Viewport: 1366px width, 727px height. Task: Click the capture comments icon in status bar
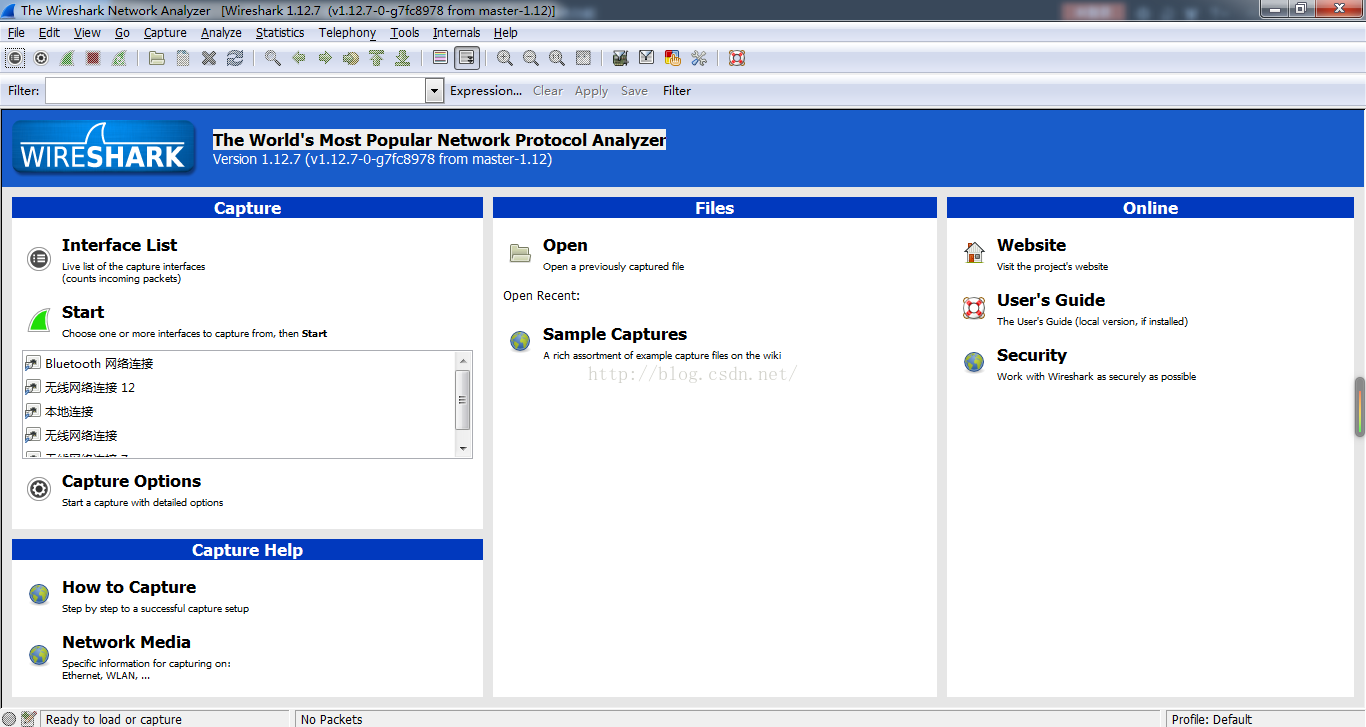click(29, 719)
